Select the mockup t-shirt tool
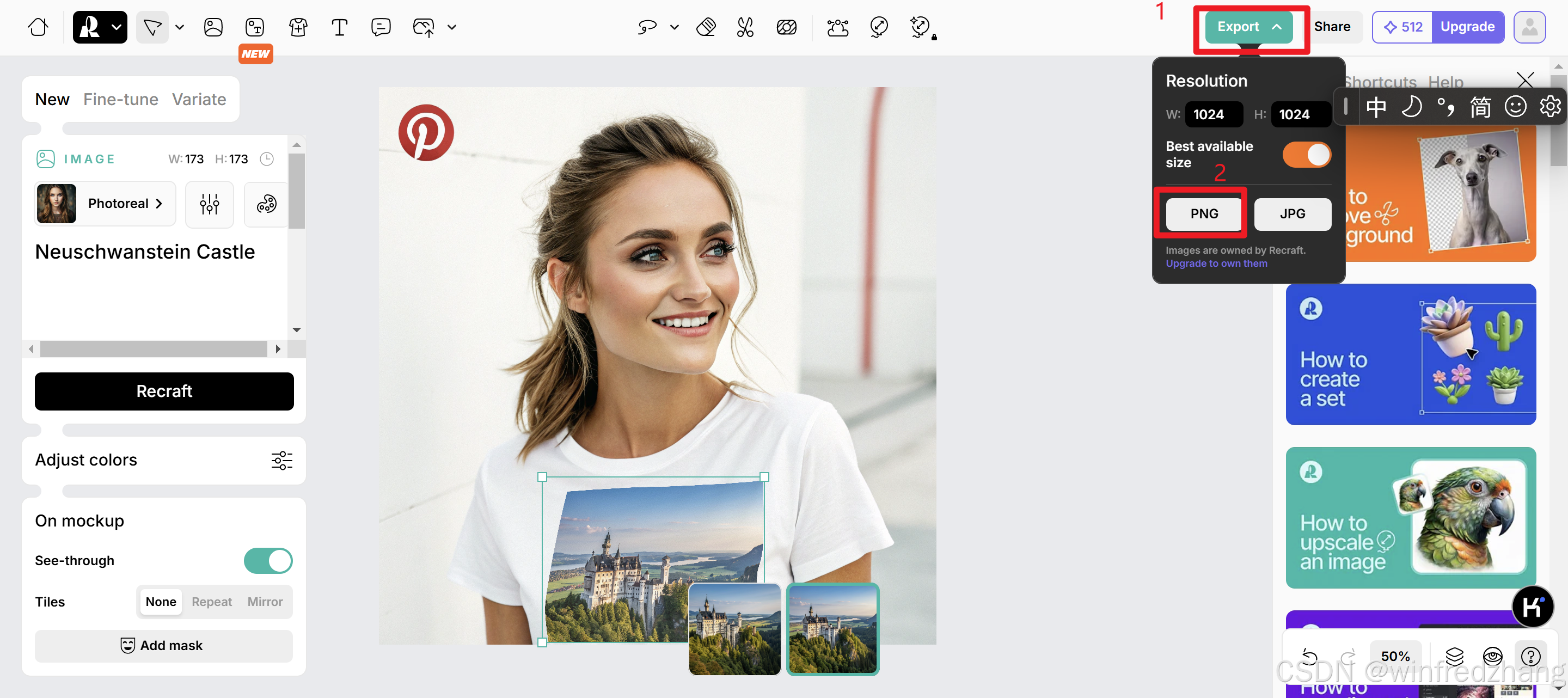This screenshot has width=1568, height=698. pos(298,27)
